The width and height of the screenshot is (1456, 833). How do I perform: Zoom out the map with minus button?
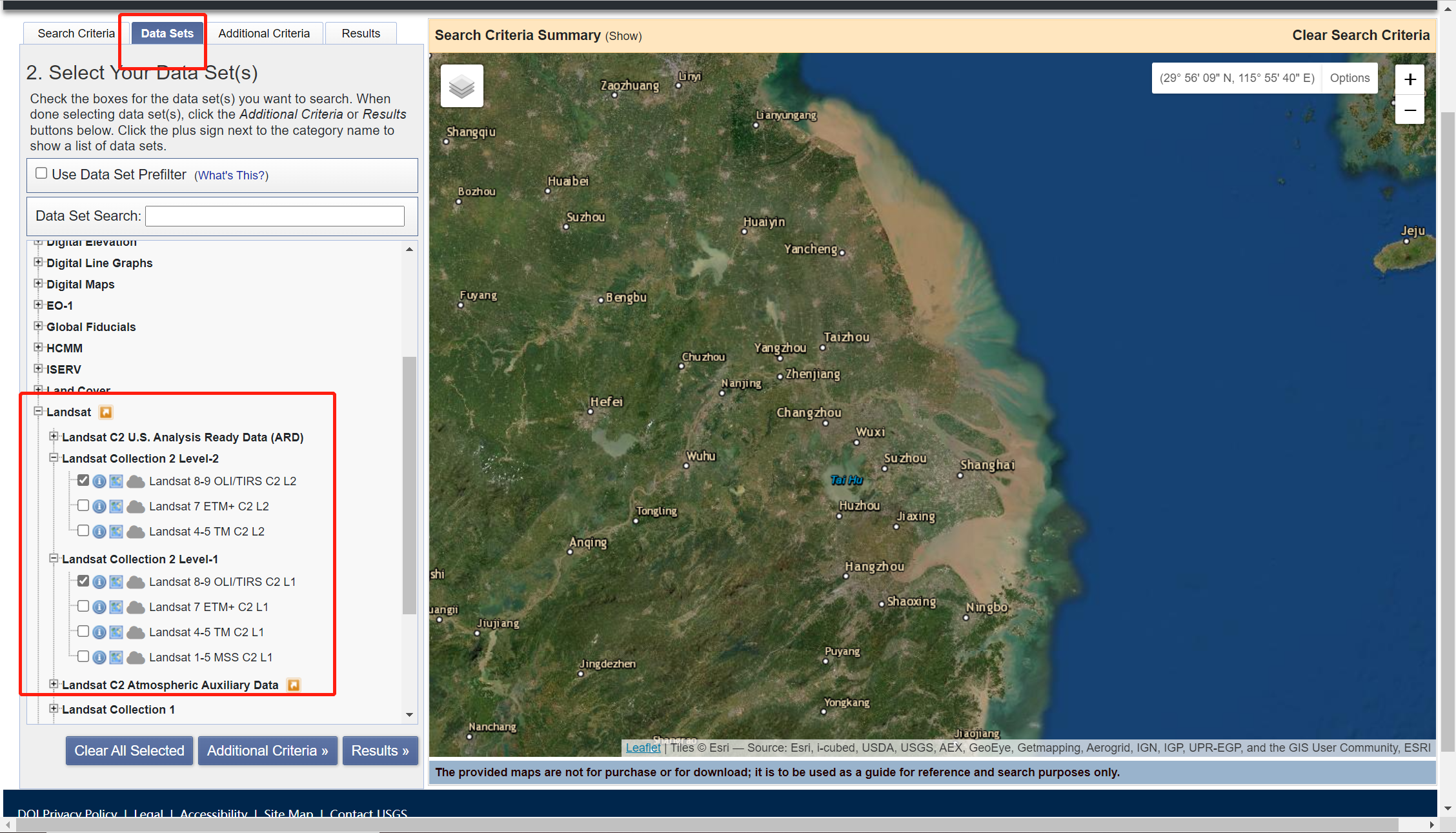(x=1410, y=110)
